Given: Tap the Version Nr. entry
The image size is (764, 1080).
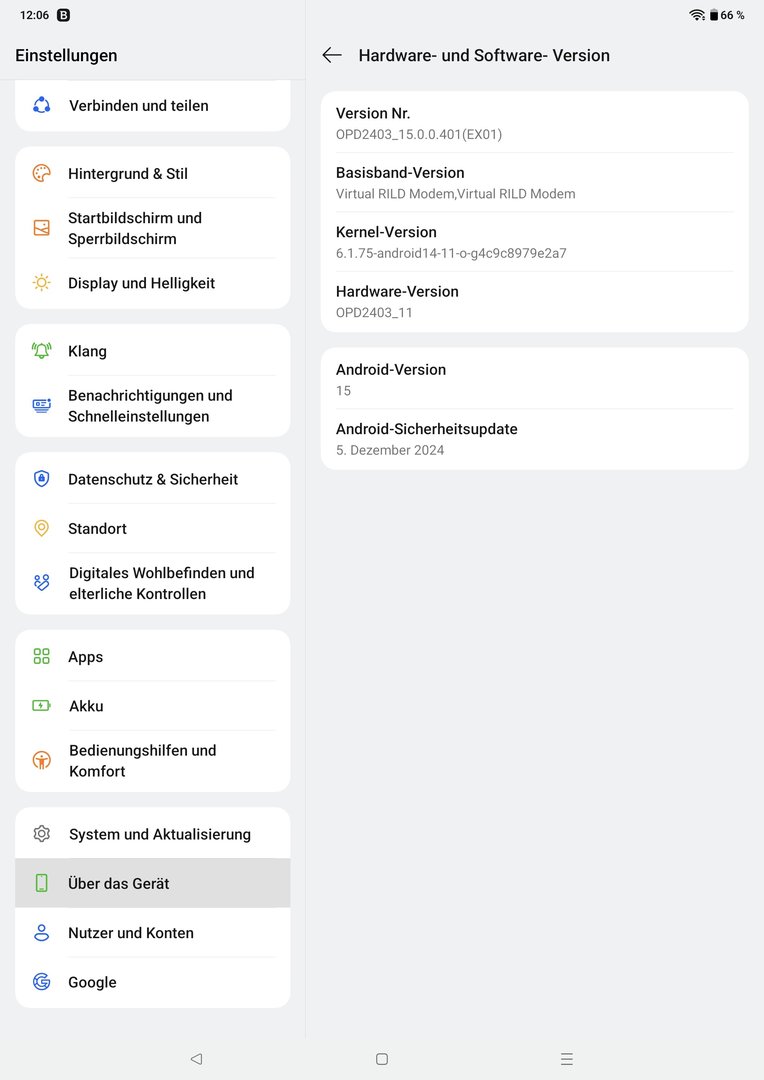Looking at the screenshot, I should pos(534,123).
